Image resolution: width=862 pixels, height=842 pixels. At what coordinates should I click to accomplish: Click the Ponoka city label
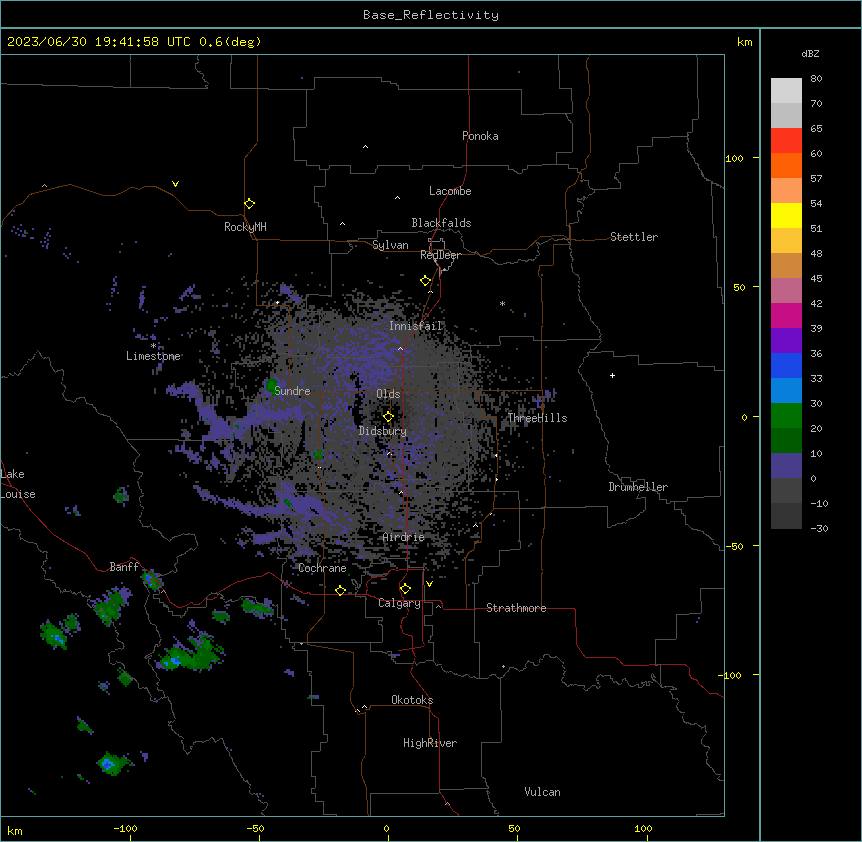coord(480,136)
